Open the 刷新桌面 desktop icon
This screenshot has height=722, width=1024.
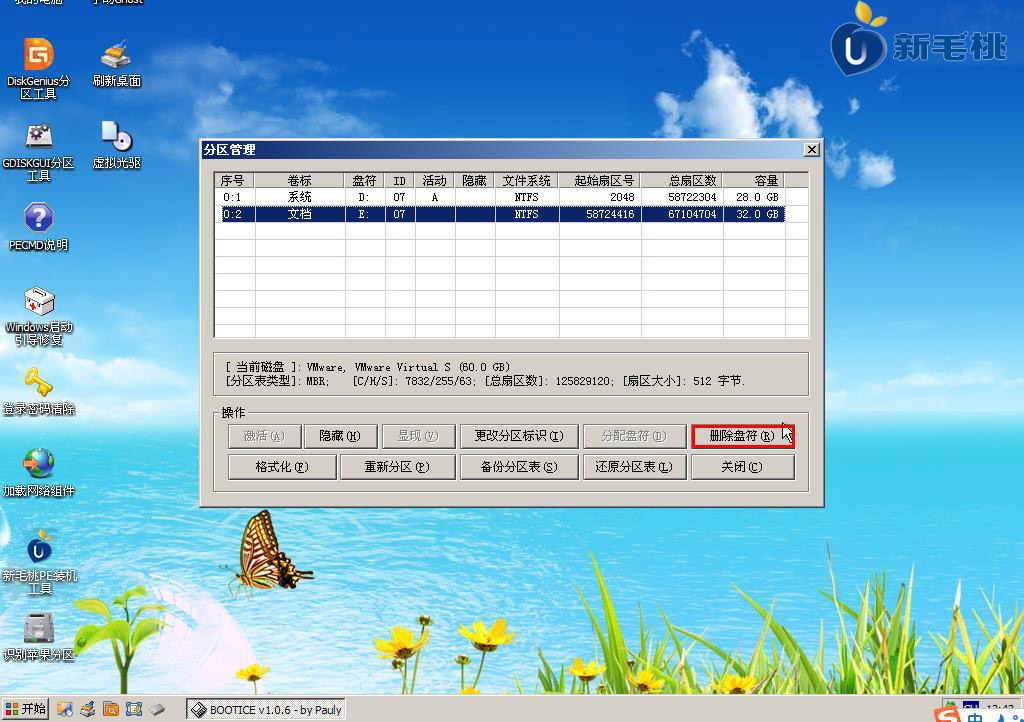pos(116,63)
